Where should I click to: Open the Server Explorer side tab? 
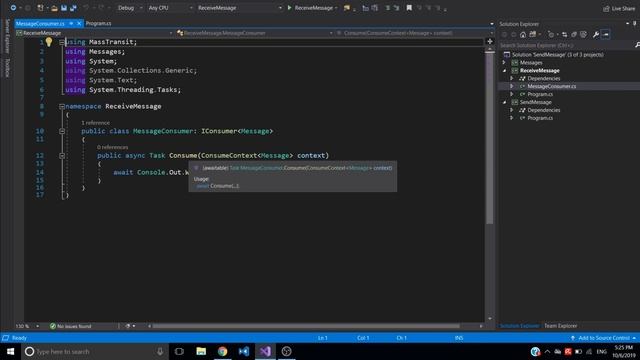(7, 36)
